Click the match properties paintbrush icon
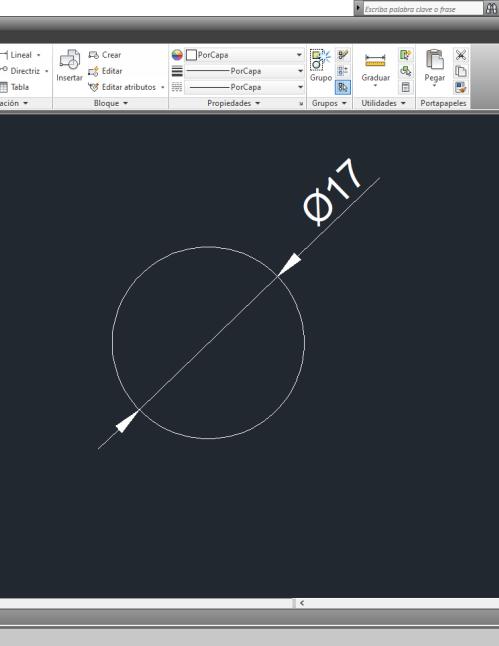The width and height of the screenshot is (499, 646). (461, 87)
